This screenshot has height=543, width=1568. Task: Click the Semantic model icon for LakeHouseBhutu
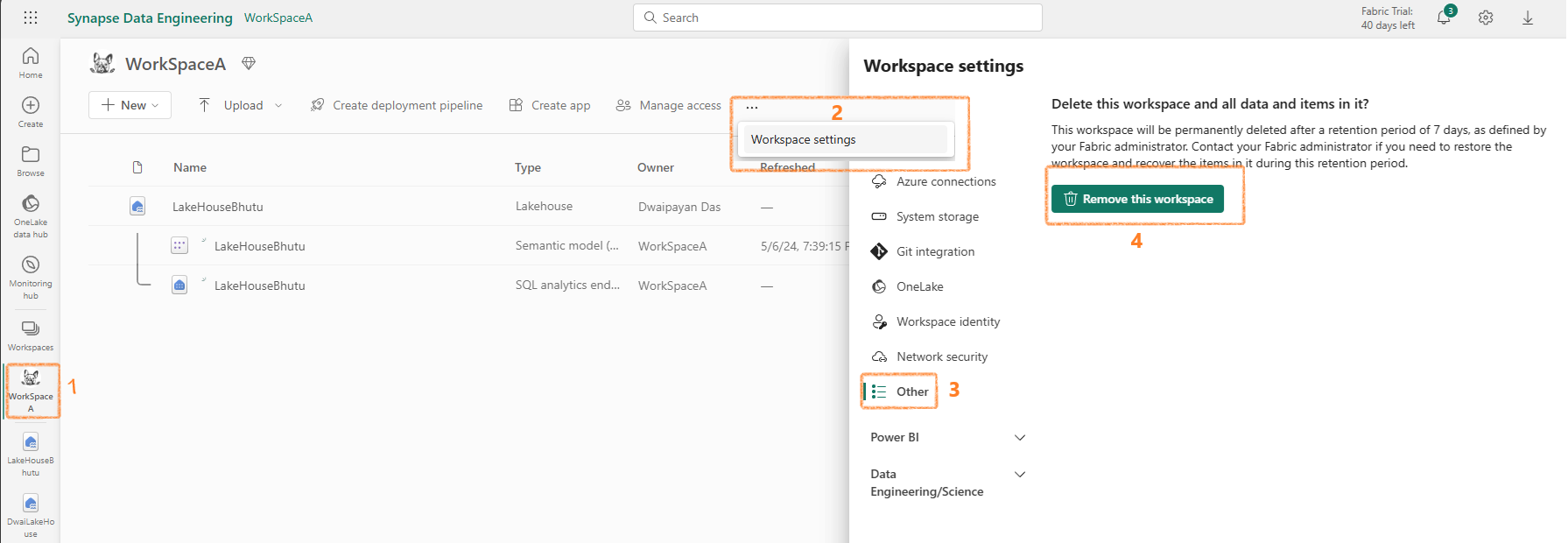click(x=179, y=246)
